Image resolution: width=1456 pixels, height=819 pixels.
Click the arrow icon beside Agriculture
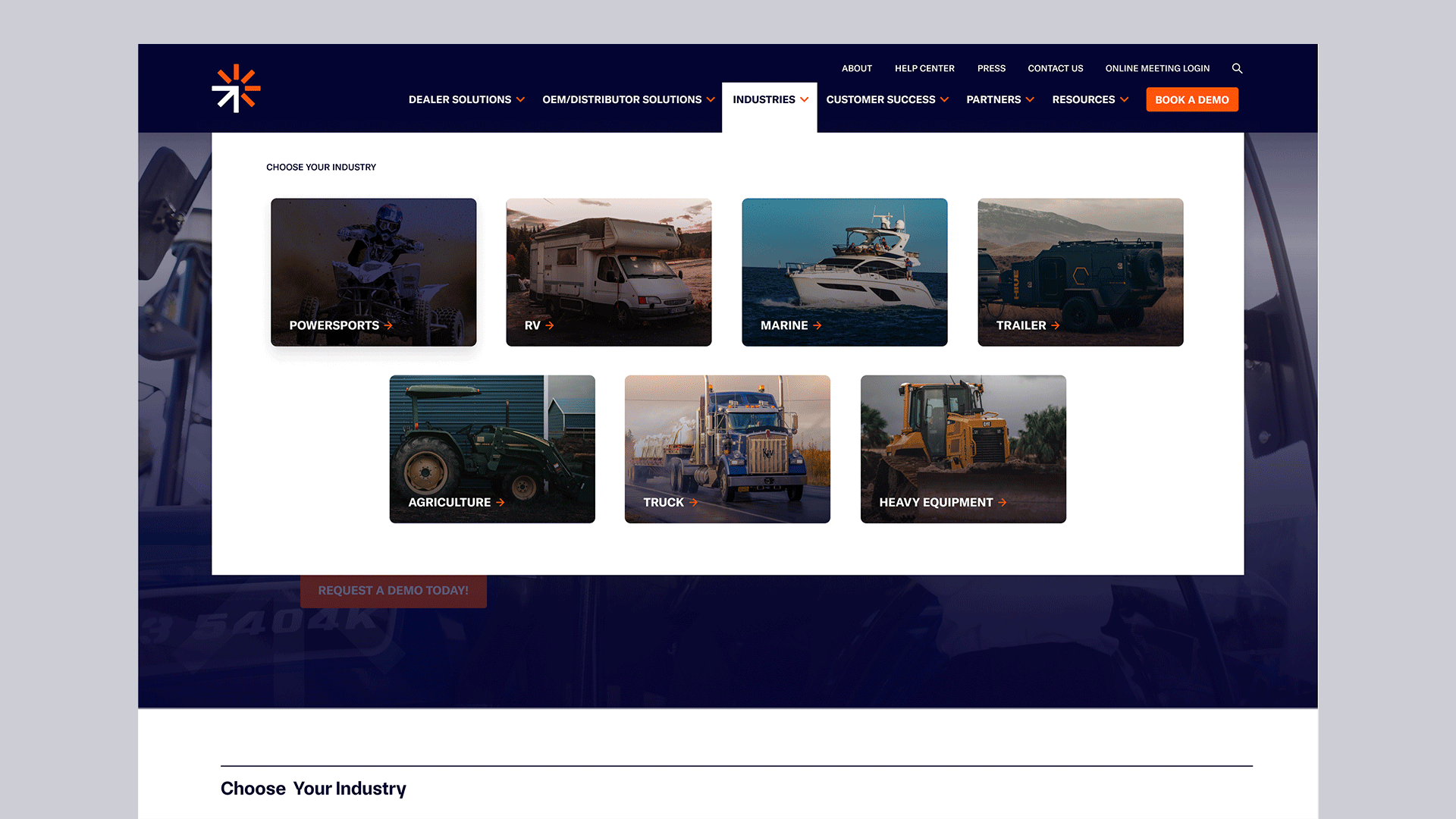click(x=500, y=502)
